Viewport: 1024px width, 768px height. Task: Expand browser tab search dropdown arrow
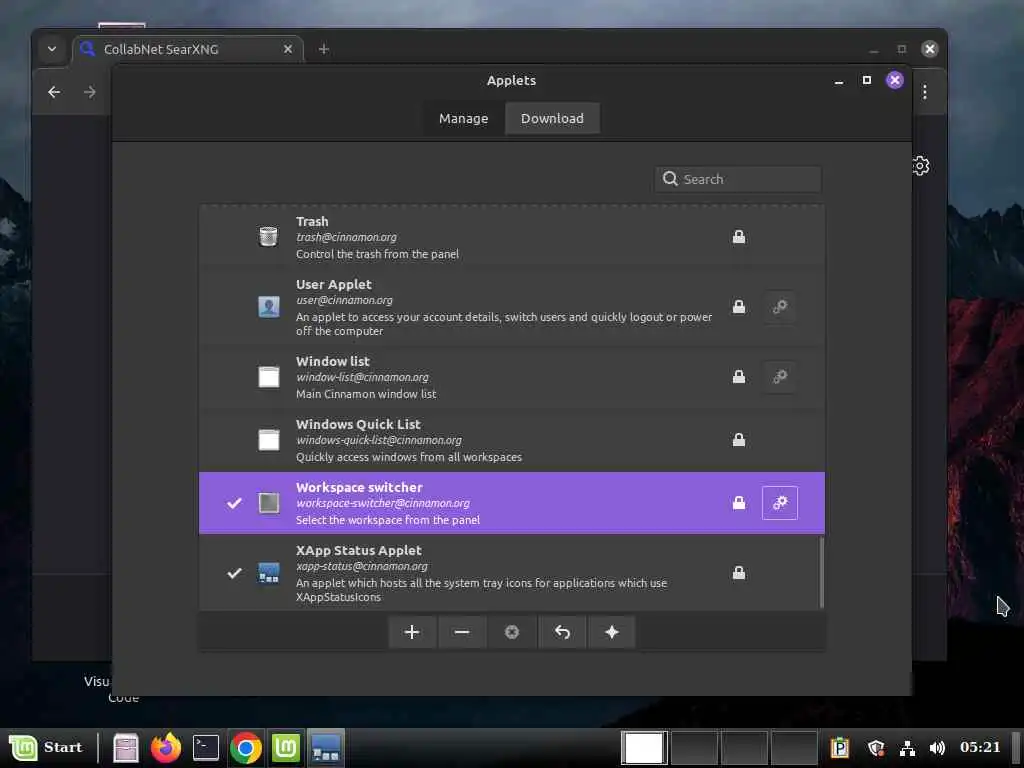[52, 49]
